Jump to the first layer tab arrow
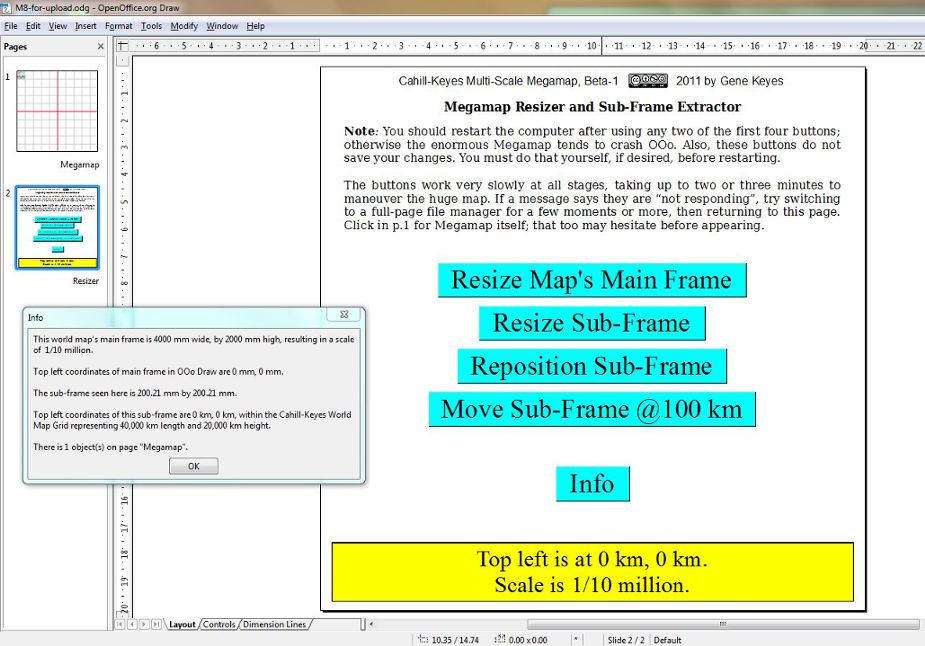This screenshot has width=925, height=646. 120,624
